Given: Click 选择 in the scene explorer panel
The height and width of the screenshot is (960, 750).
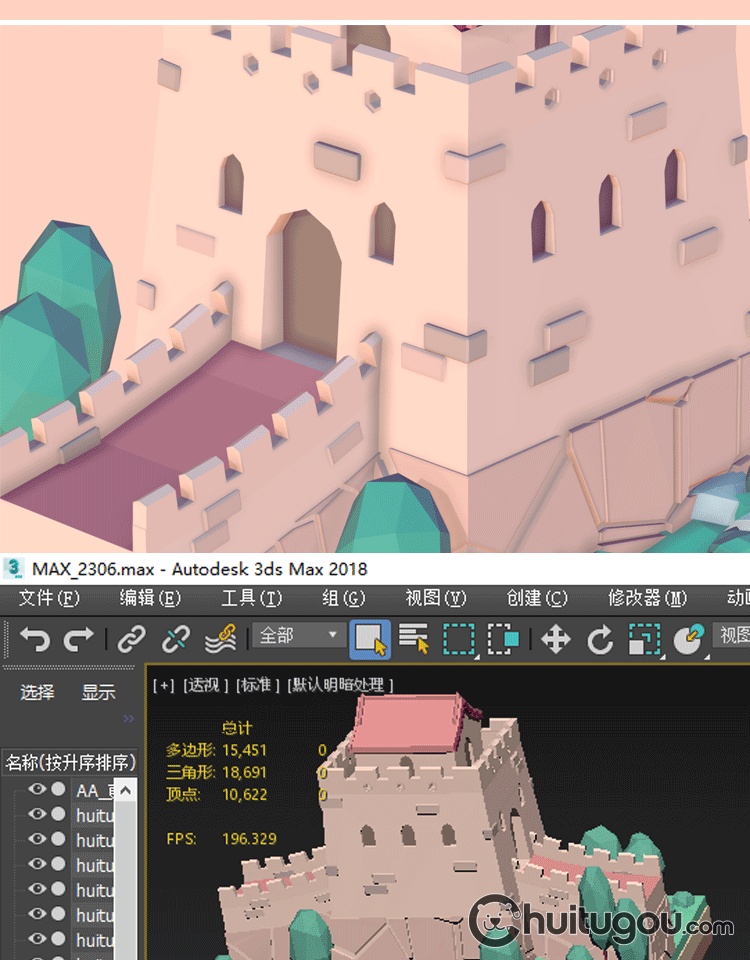Looking at the screenshot, I should [x=37, y=692].
